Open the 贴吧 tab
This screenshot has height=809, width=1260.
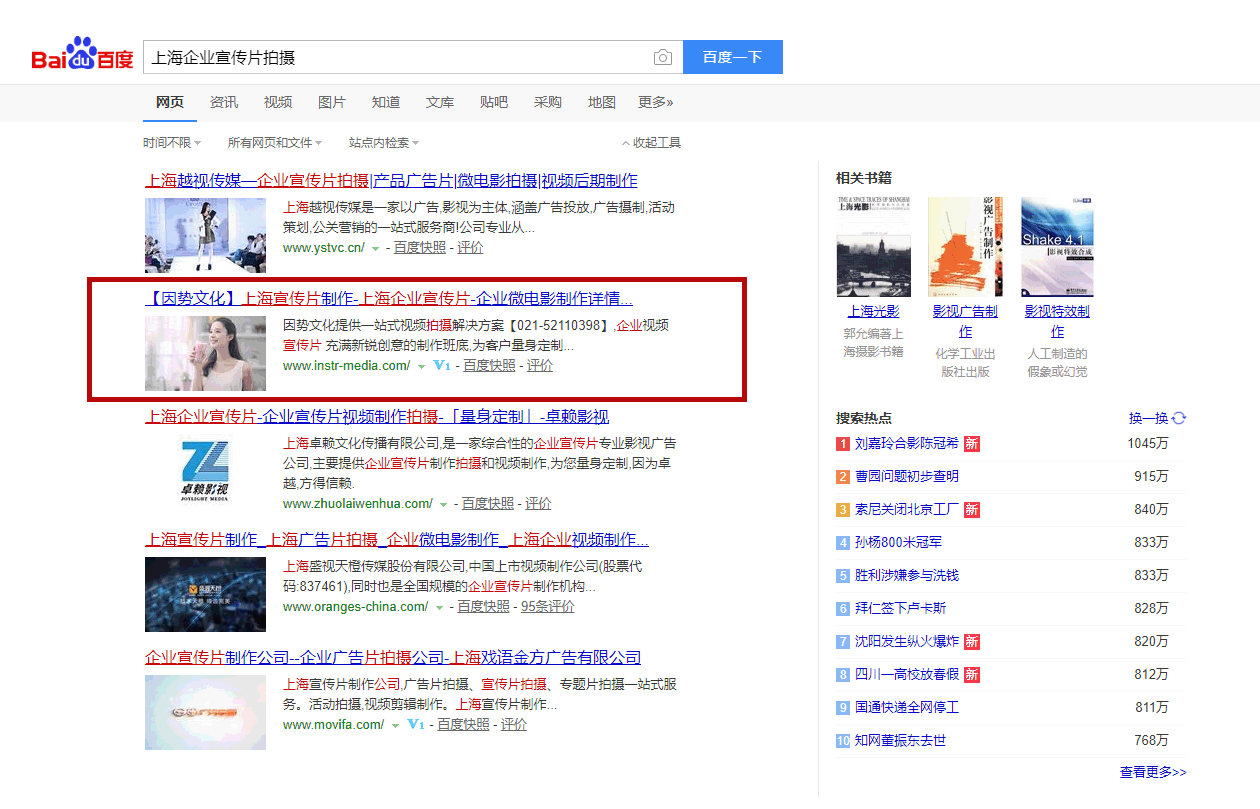tap(494, 102)
